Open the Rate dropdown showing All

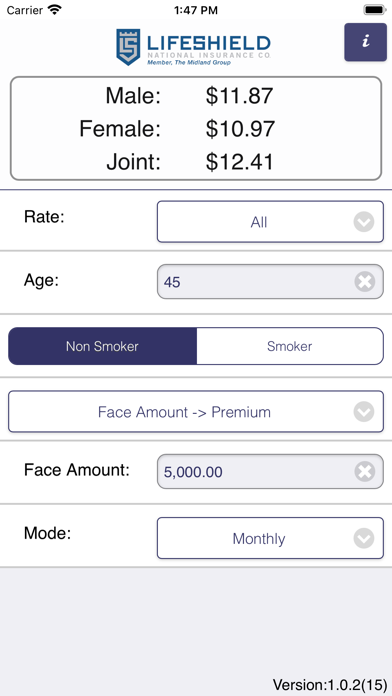270,222
